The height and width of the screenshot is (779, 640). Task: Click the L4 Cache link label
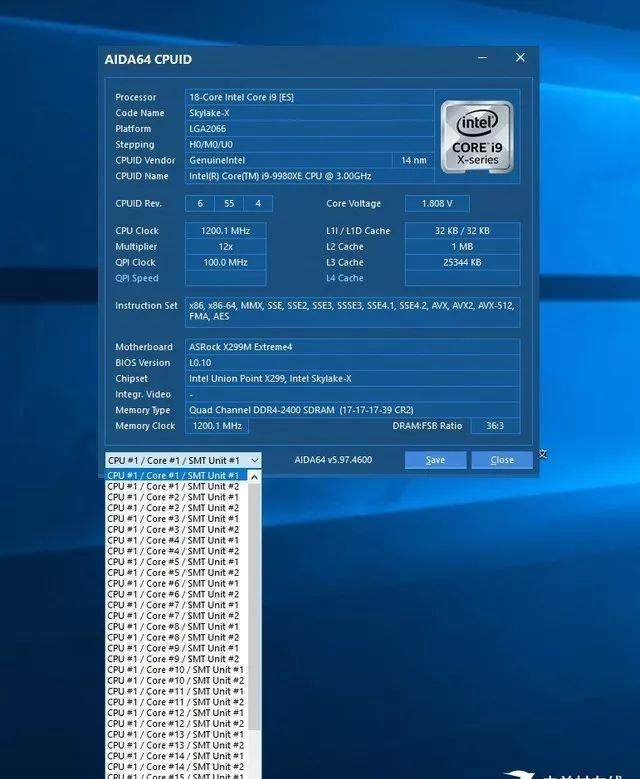point(345,278)
